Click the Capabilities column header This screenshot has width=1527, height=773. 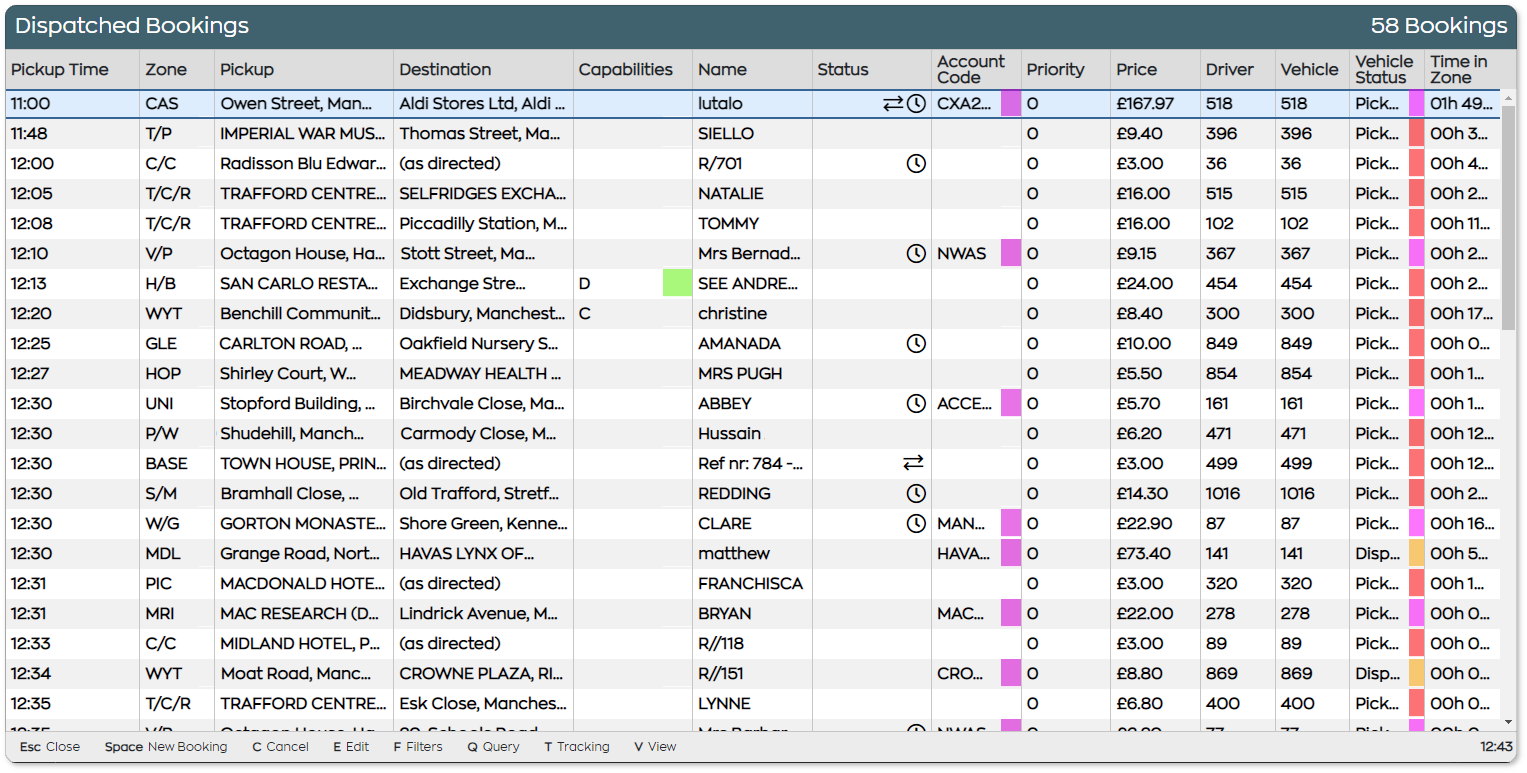[633, 70]
